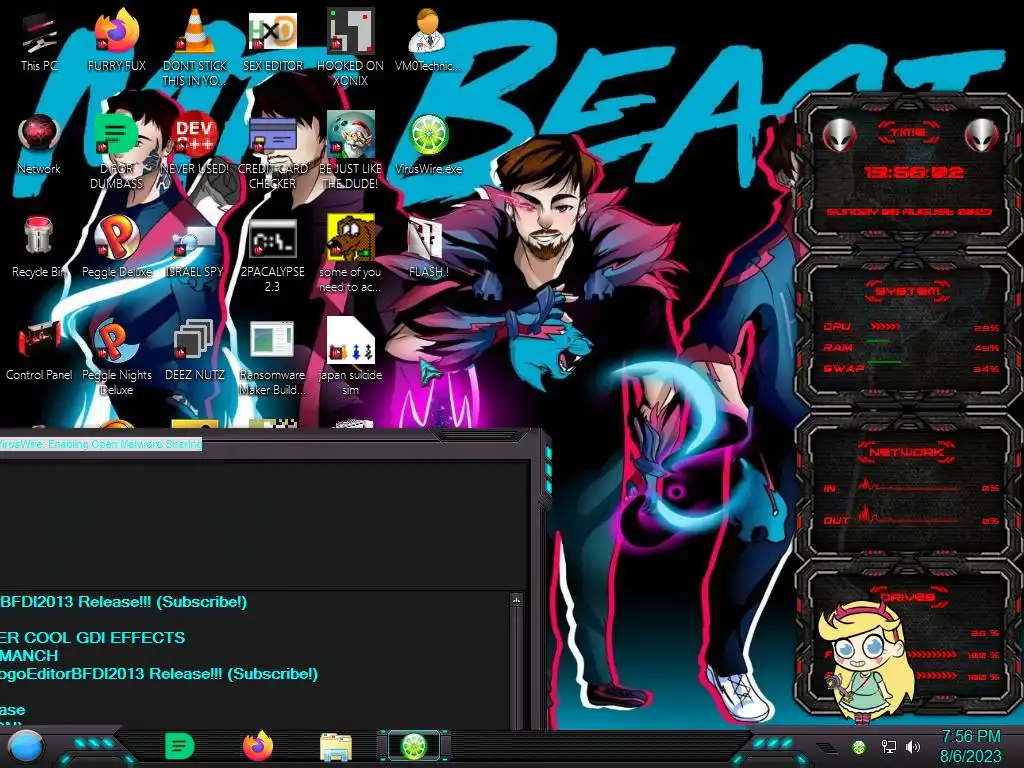Click the CPU usage bar in SYSTEM widget
This screenshot has height=768, width=1024.
[x=884, y=327]
